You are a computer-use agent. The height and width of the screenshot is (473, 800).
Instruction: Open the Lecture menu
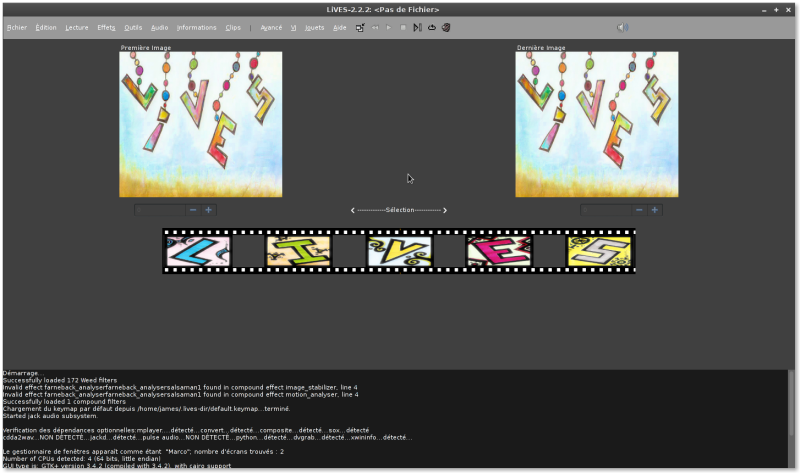pyautogui.click(x=77, y=28)
